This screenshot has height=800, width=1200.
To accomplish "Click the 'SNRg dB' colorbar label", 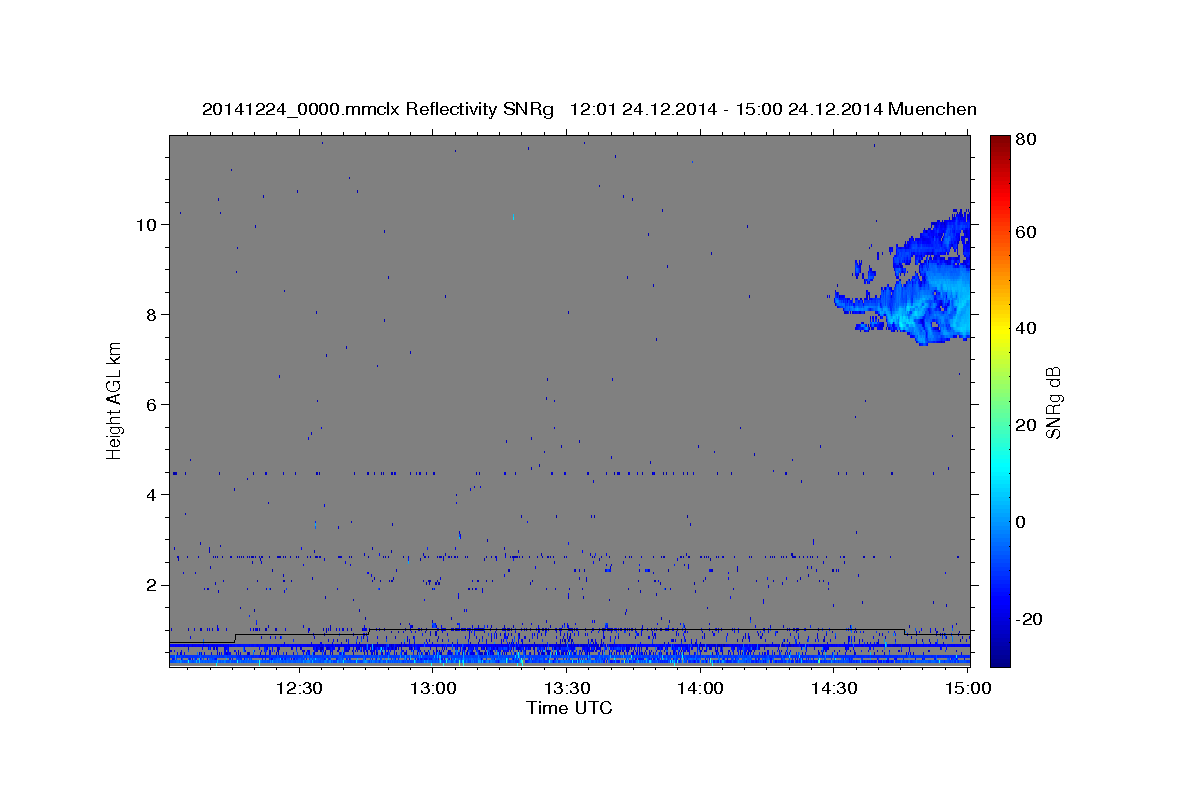I will (1053, 401).
